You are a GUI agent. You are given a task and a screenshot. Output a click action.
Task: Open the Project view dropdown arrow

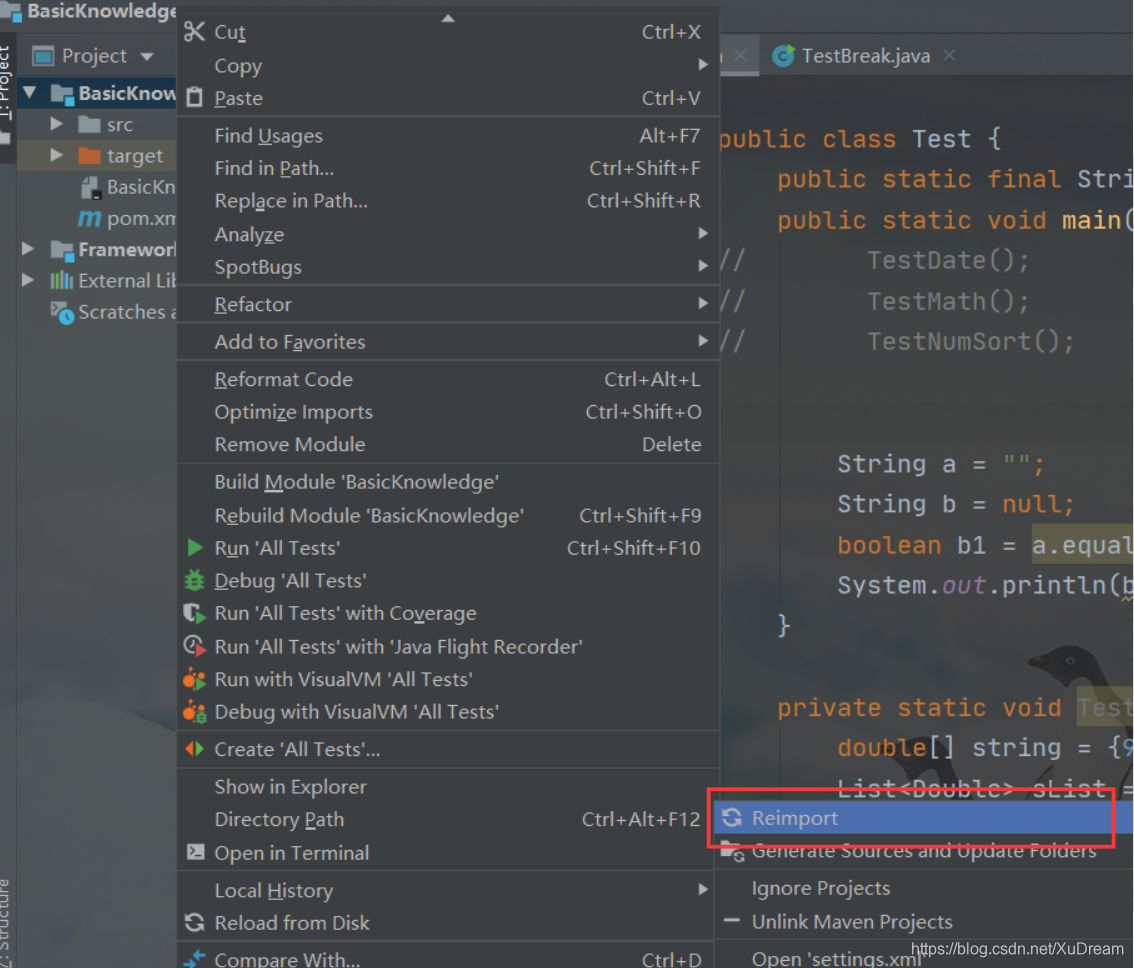tap(148, 56)
